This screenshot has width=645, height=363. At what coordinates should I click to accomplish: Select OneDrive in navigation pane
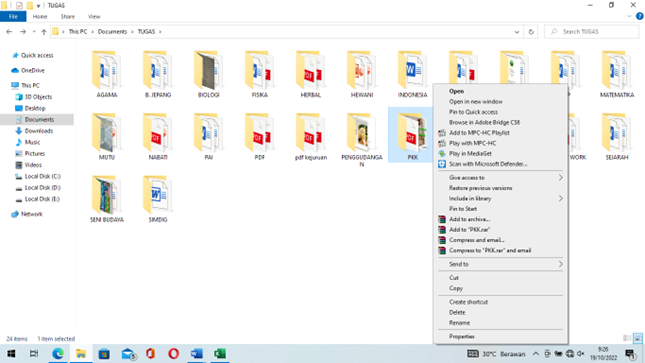click(x=32, y=70)
